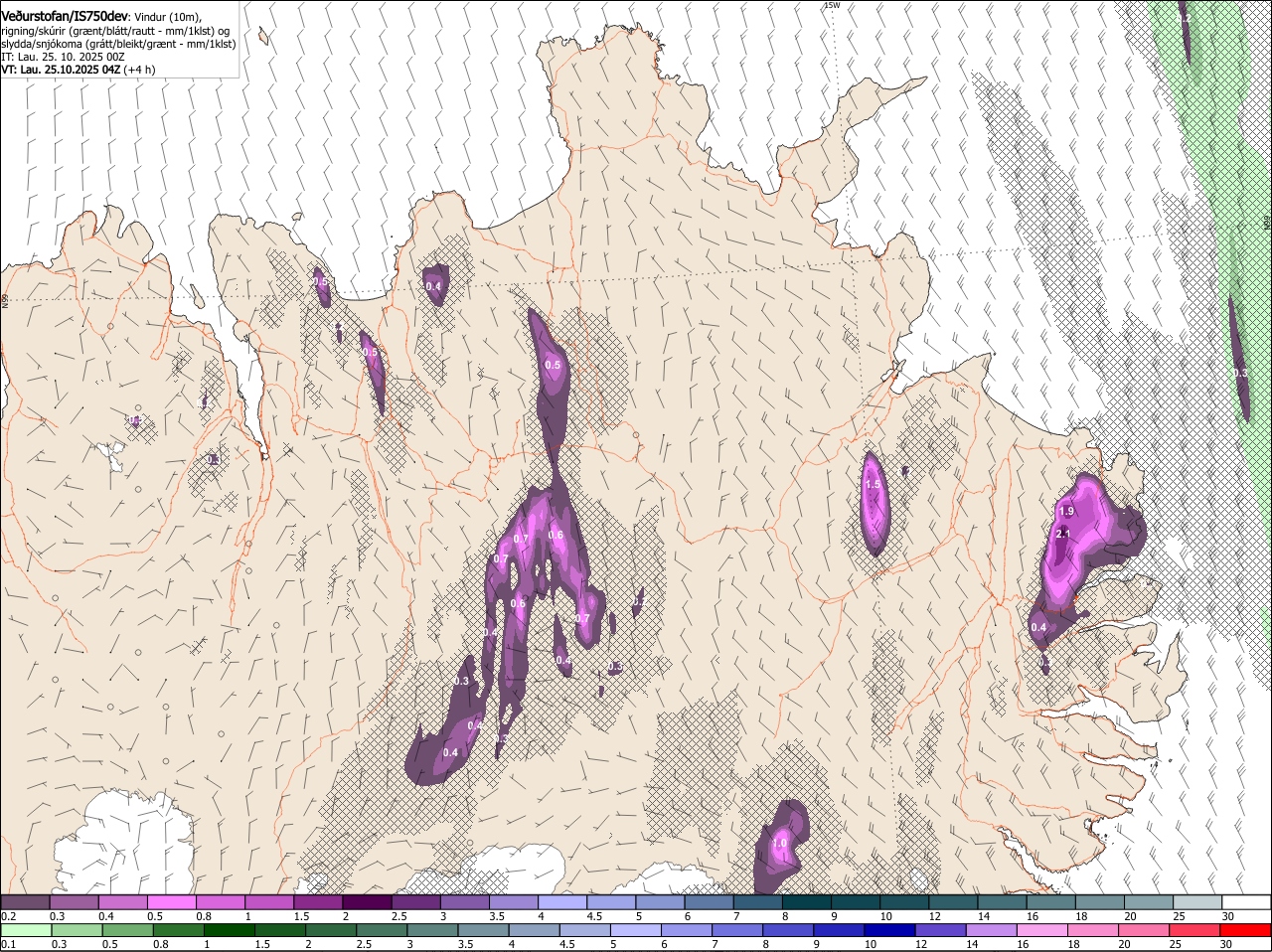The height and width of the screenshot is (952, 1272).
Task: Select the grey-teal 3–3.5 swatch in green scale
Action: pyautogui.click(x=433, y=930)
